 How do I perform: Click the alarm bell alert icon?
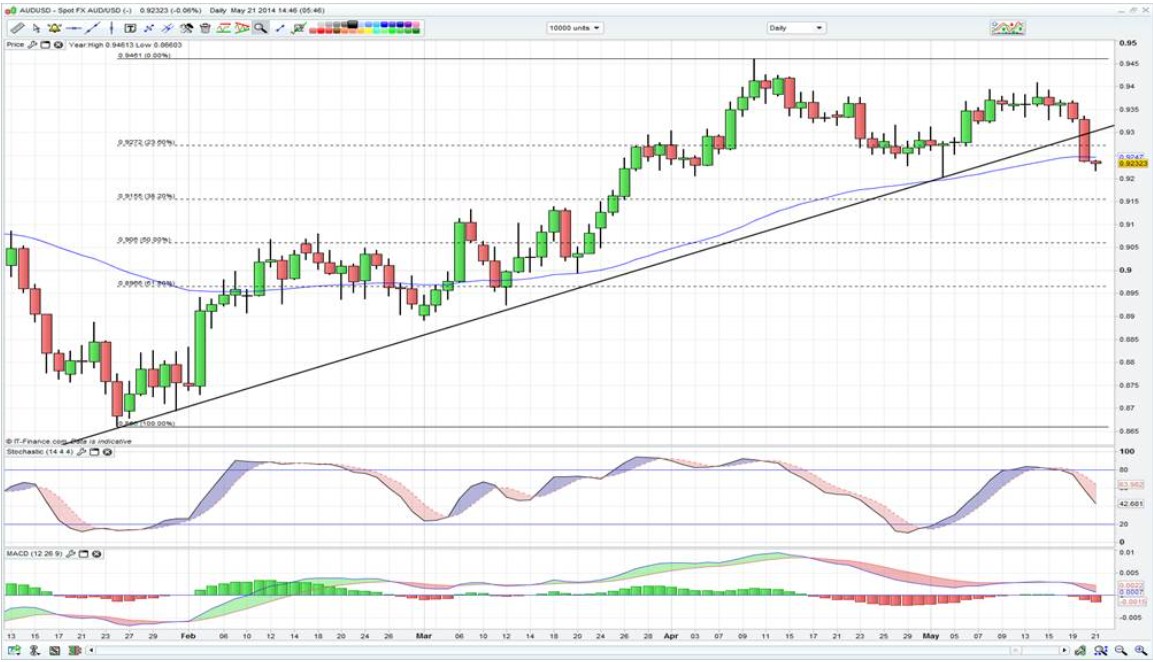coord(53,28)
